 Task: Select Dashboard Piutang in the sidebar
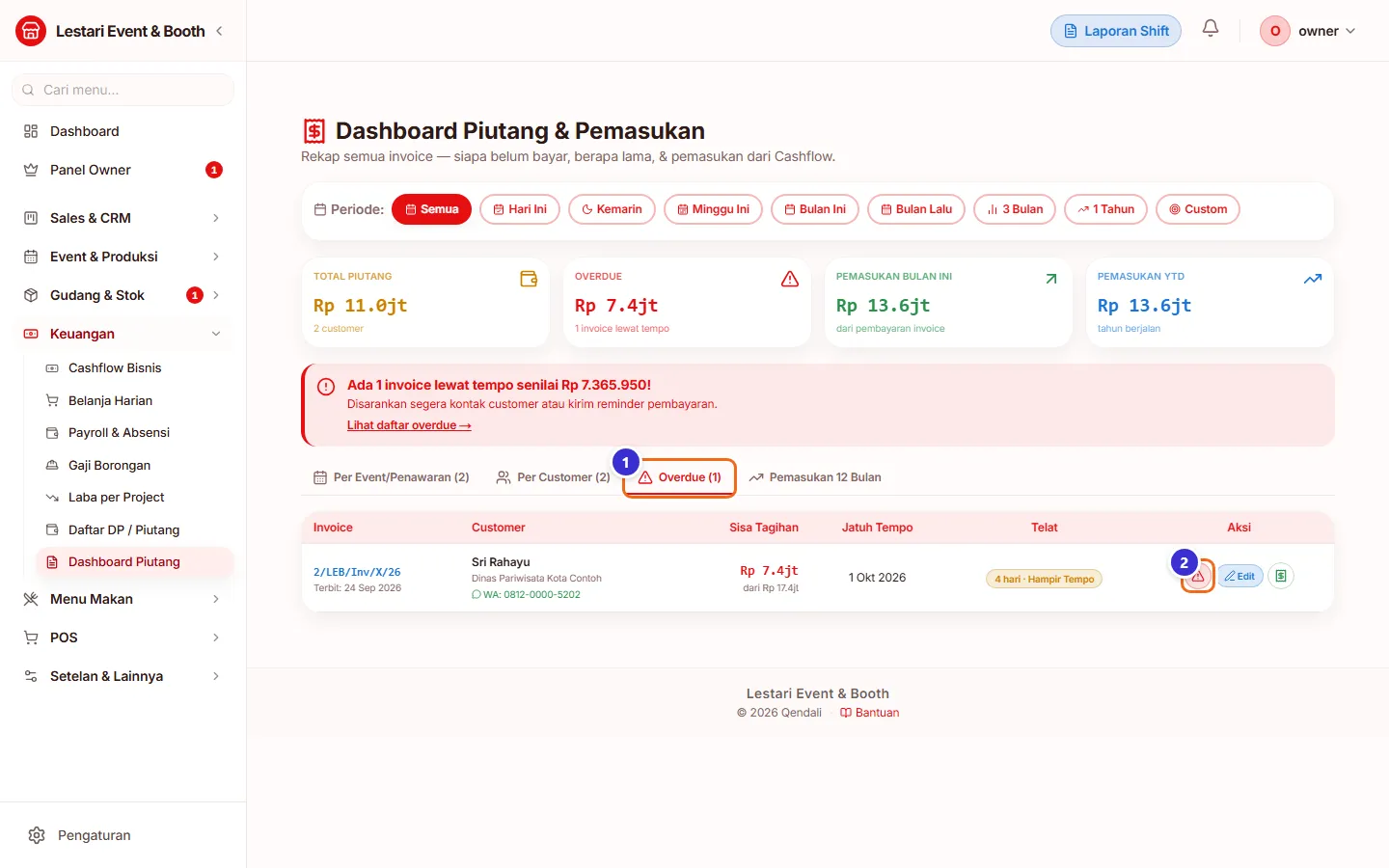click(x=135, y=561)
